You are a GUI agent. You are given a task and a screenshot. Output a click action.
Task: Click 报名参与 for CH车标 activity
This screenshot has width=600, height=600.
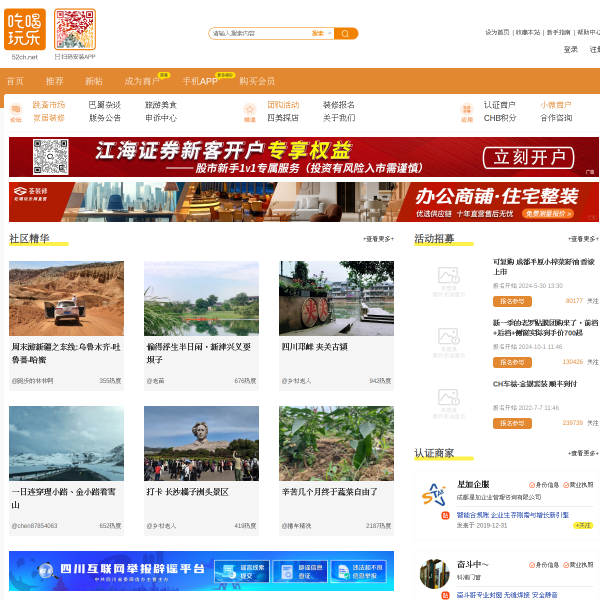[x=512, y=423]
